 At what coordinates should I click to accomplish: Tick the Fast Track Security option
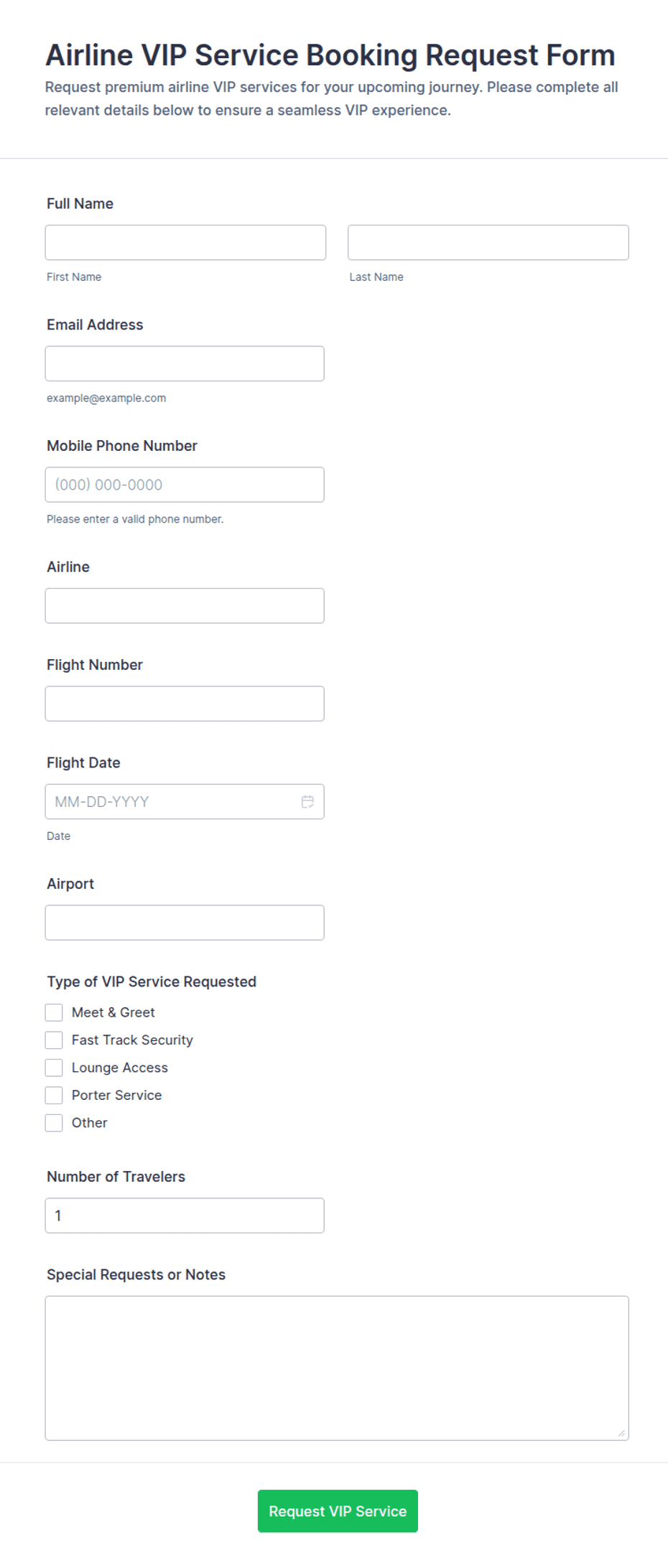[54, 1040]
